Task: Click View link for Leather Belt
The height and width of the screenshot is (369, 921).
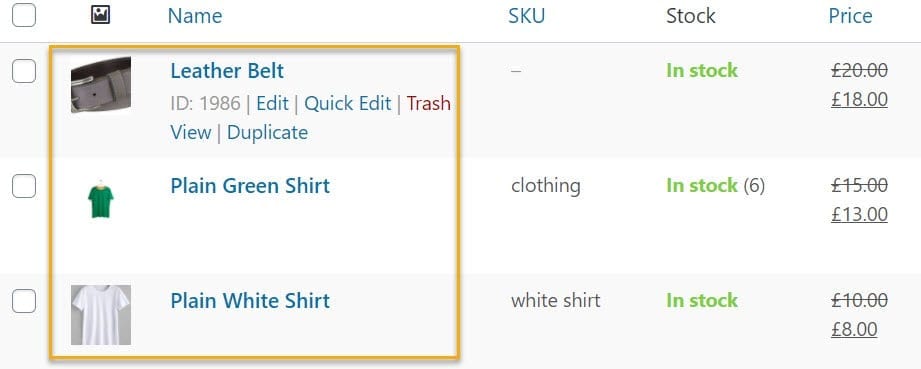Action: 191,132
